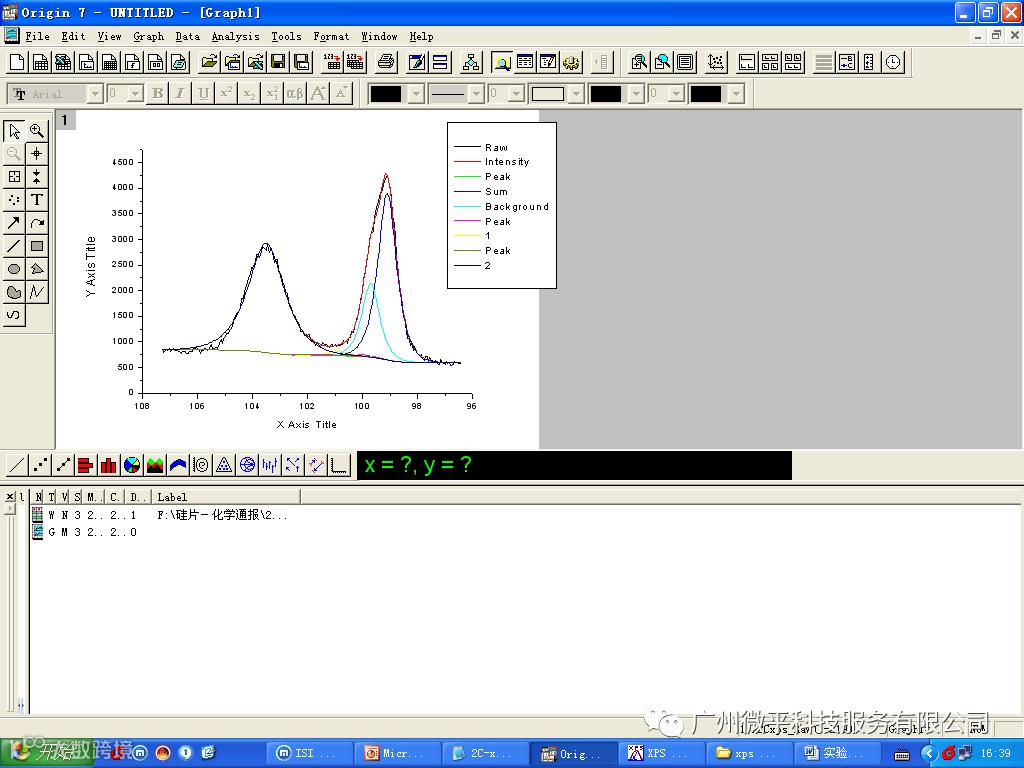1024x768 pixels.
Task: Open the font size dropdown
Action: (x=135, y=94)
